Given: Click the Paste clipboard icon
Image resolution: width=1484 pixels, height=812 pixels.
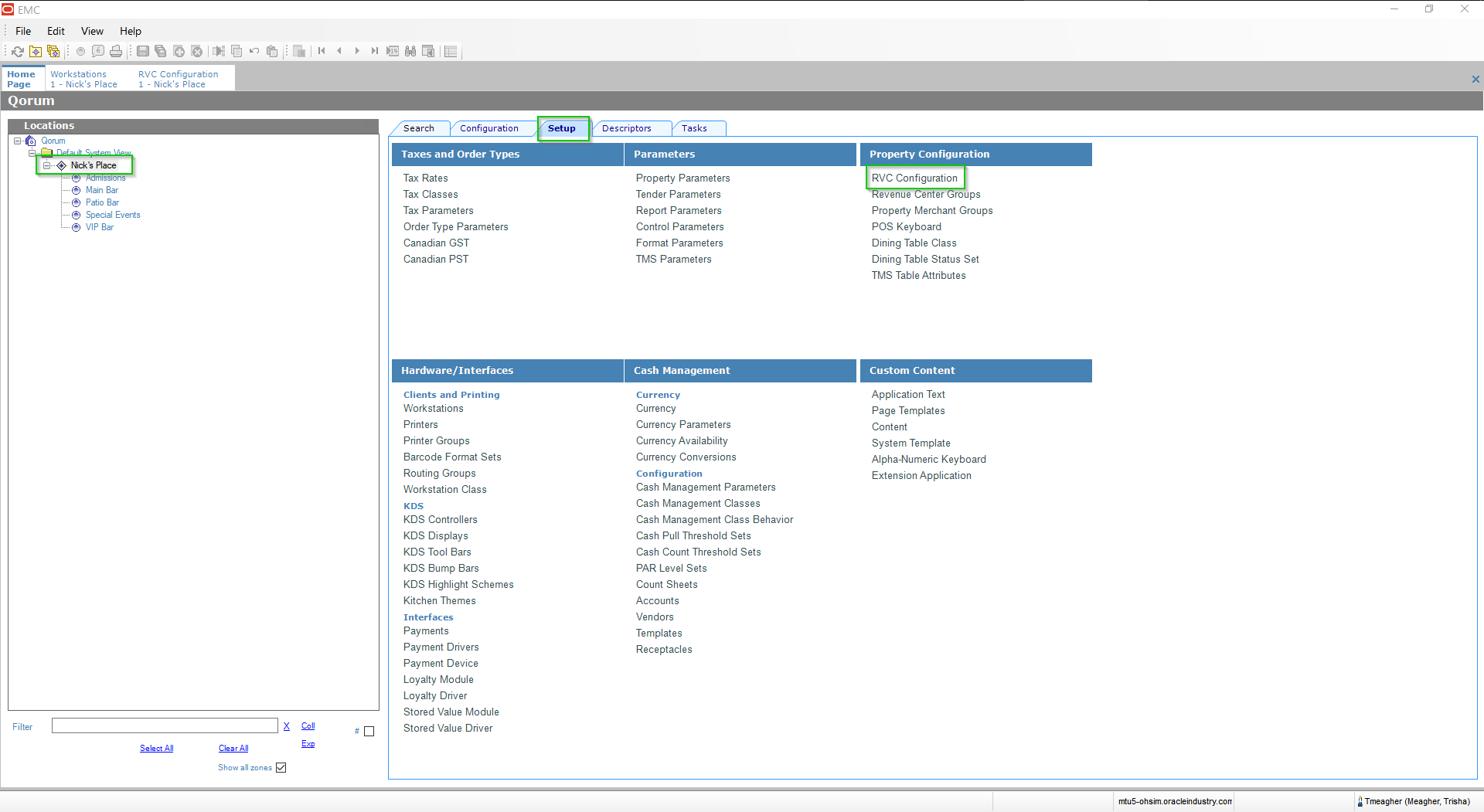Looking at the screenshot, I should 272,52.
